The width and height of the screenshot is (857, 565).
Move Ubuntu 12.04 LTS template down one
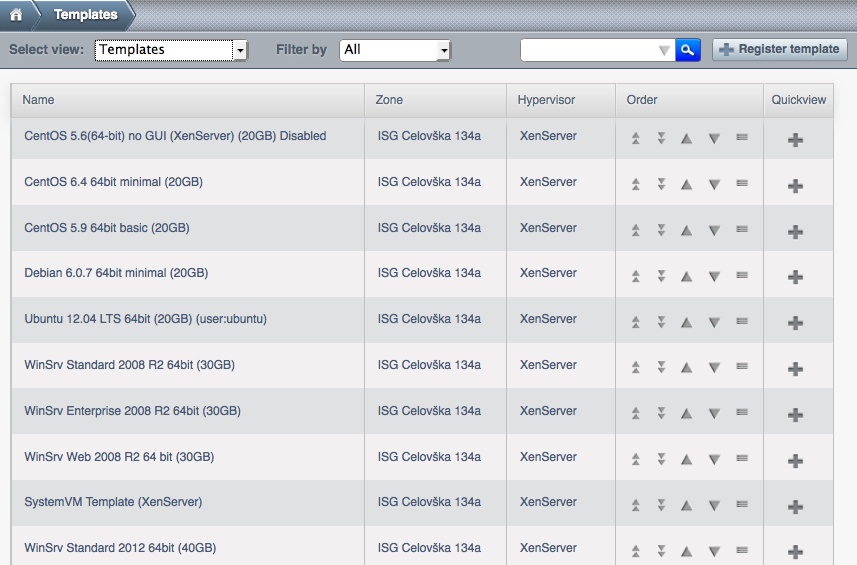point(714,322)
